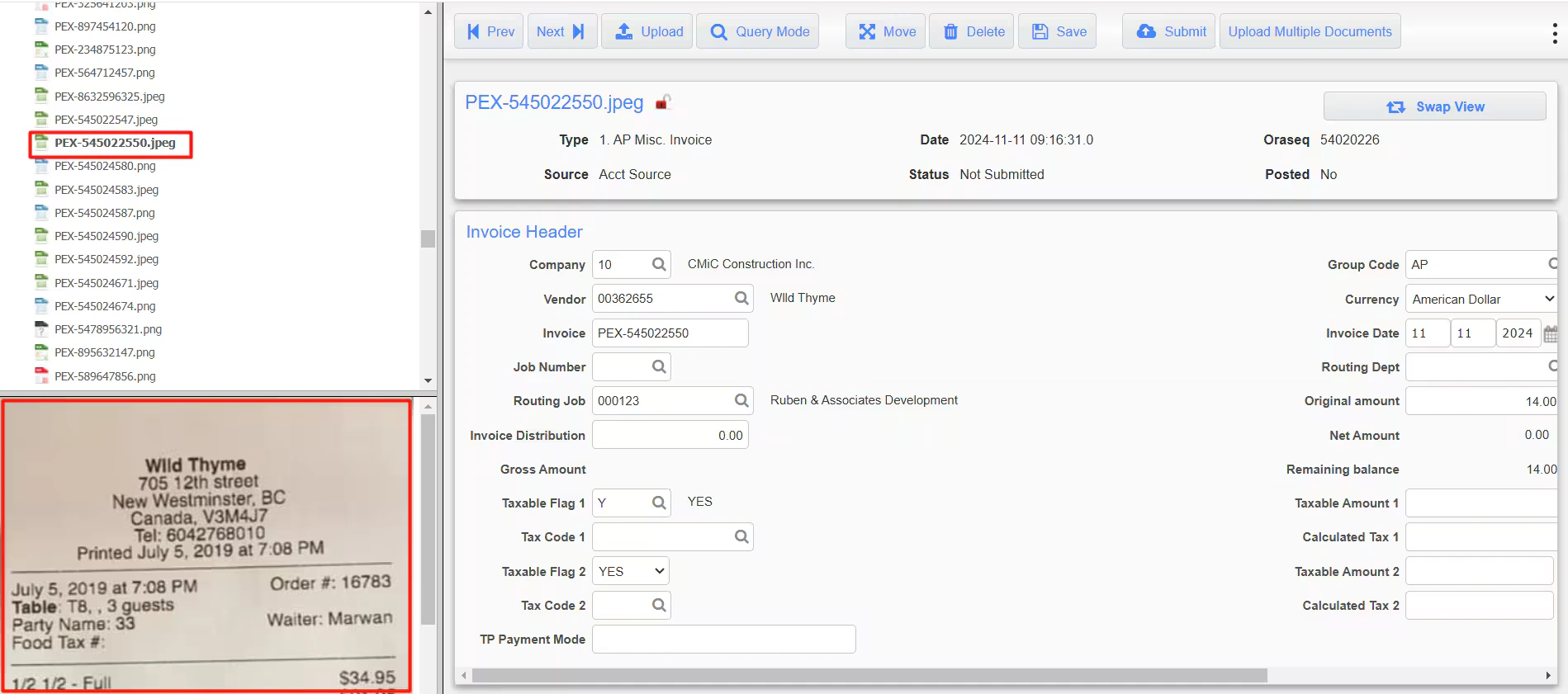Submit the invoice

pyautogui.click(x=1169, y=31)
